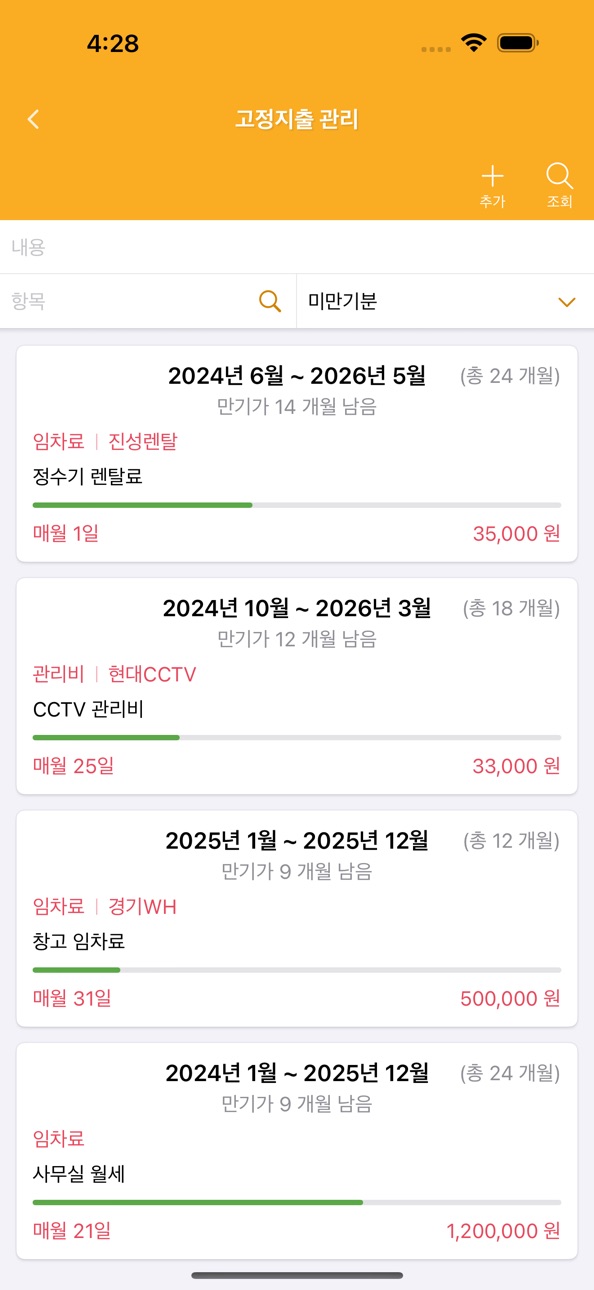Tap the 현대CCTV vendor label

click(x=152, y=674)
